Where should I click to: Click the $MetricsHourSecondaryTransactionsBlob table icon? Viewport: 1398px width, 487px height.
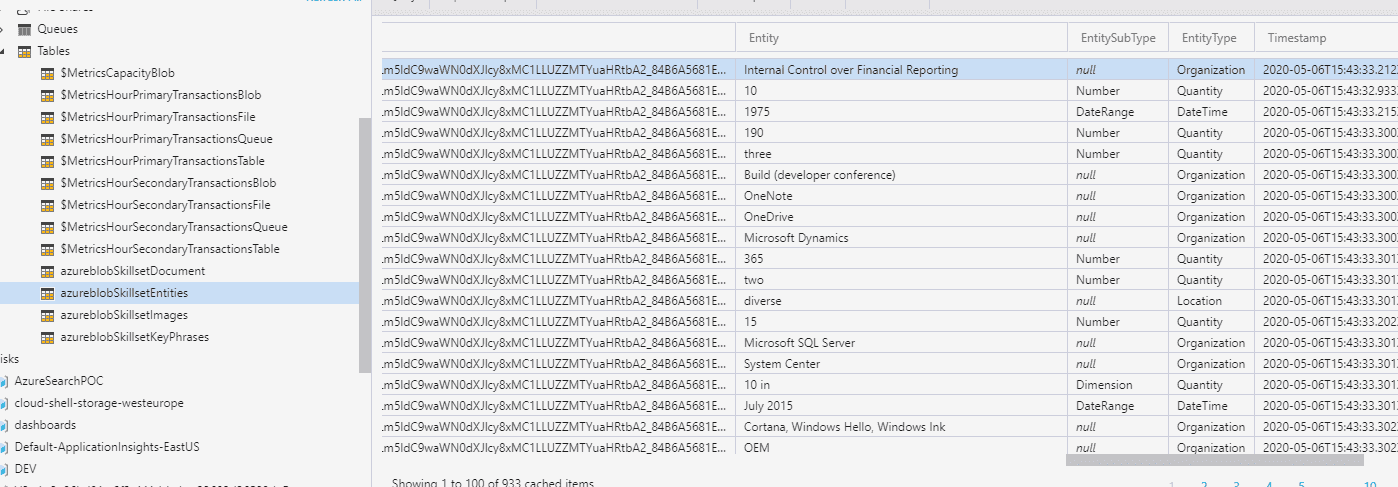point(47,183)
